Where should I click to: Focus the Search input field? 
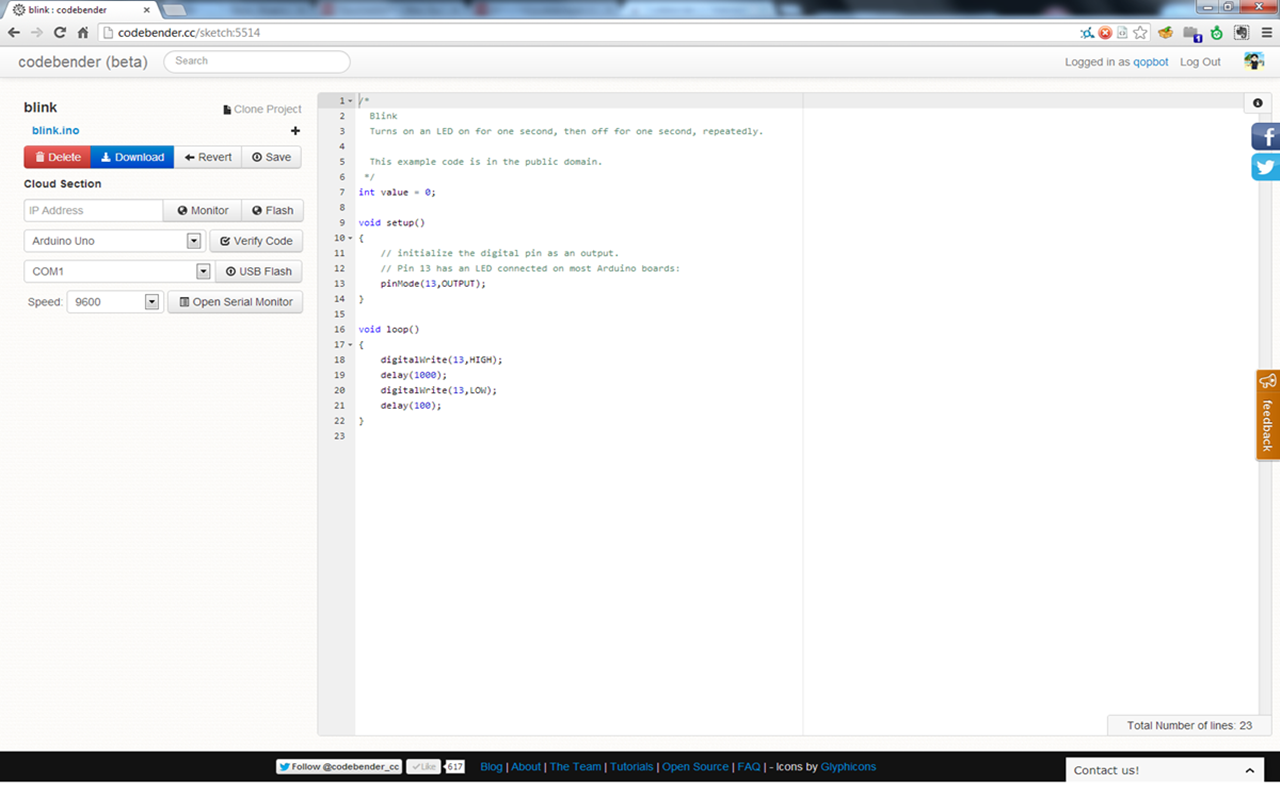[x=257, y=61]
